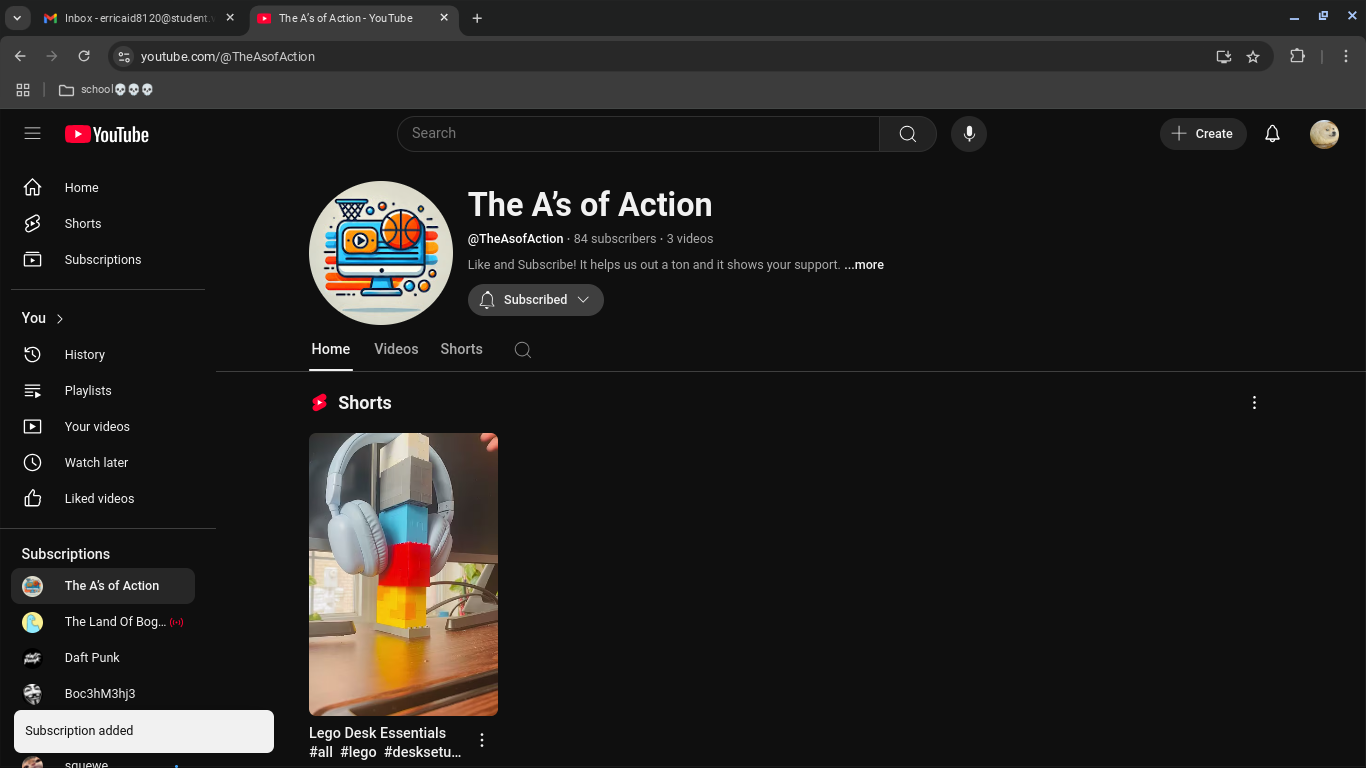Open the school bookmarks folder

(x=105, y=90)
